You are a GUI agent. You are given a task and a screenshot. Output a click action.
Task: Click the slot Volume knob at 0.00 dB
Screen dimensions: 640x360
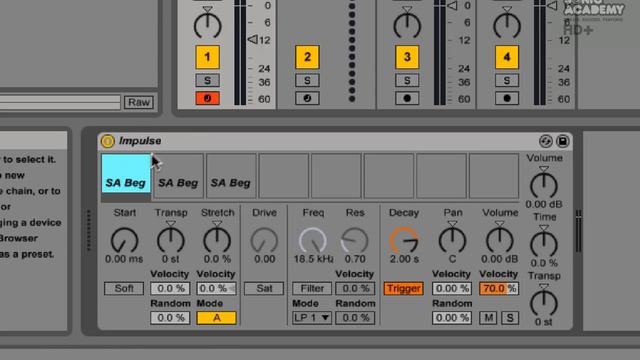tap(500, 240)
